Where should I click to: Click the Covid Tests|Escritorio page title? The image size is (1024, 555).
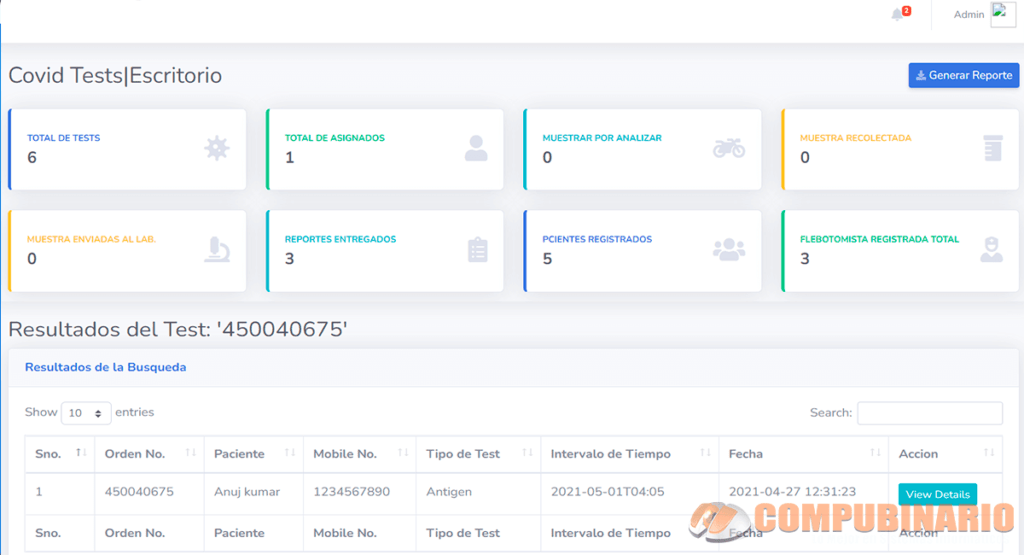point(115,75)
